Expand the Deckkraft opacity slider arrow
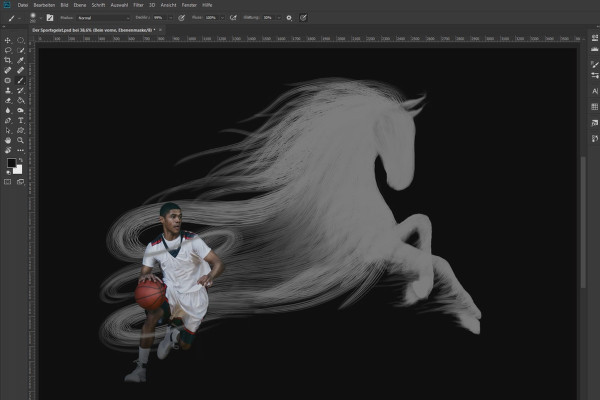 pyautogui.click(x=171, y=18)
